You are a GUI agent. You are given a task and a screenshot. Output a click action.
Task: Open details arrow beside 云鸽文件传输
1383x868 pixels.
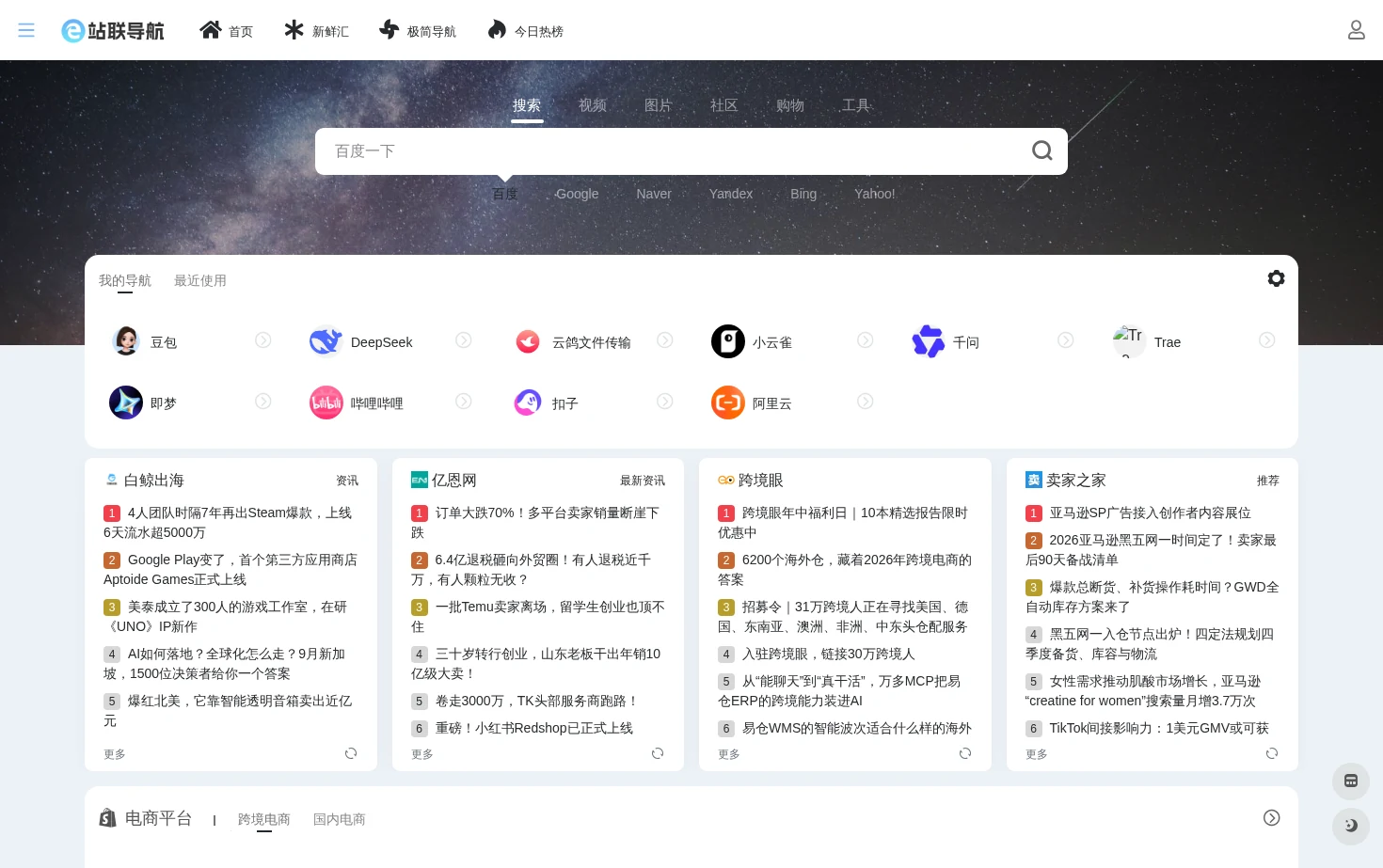[665, 339]
